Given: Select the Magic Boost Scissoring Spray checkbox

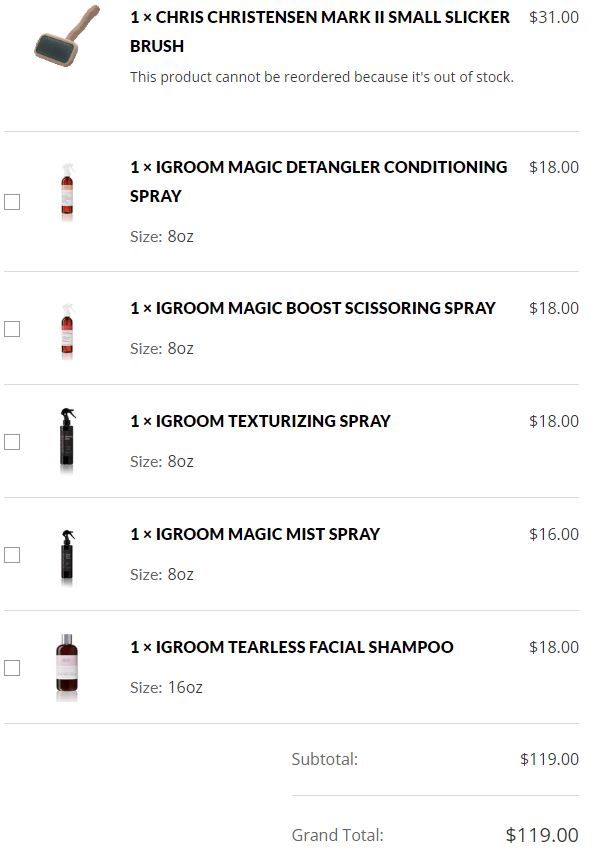Looking at the screenshot, I should point(12,329).
